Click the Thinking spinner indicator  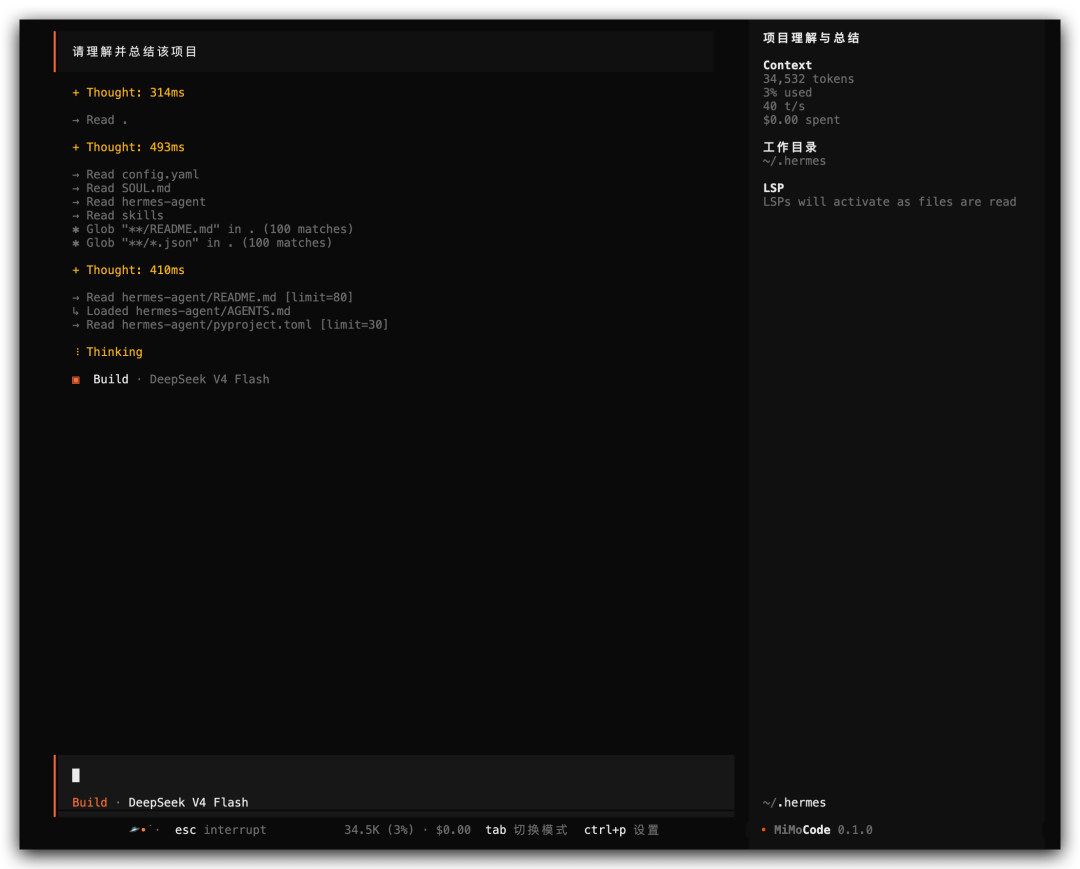[76, 352]
